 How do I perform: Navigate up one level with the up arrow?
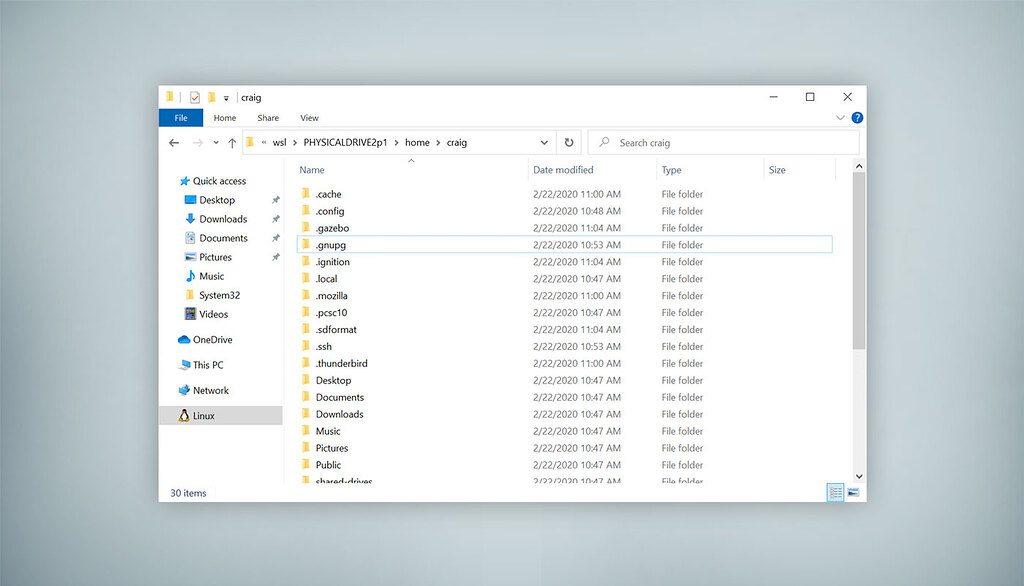(x=233, y=142)
